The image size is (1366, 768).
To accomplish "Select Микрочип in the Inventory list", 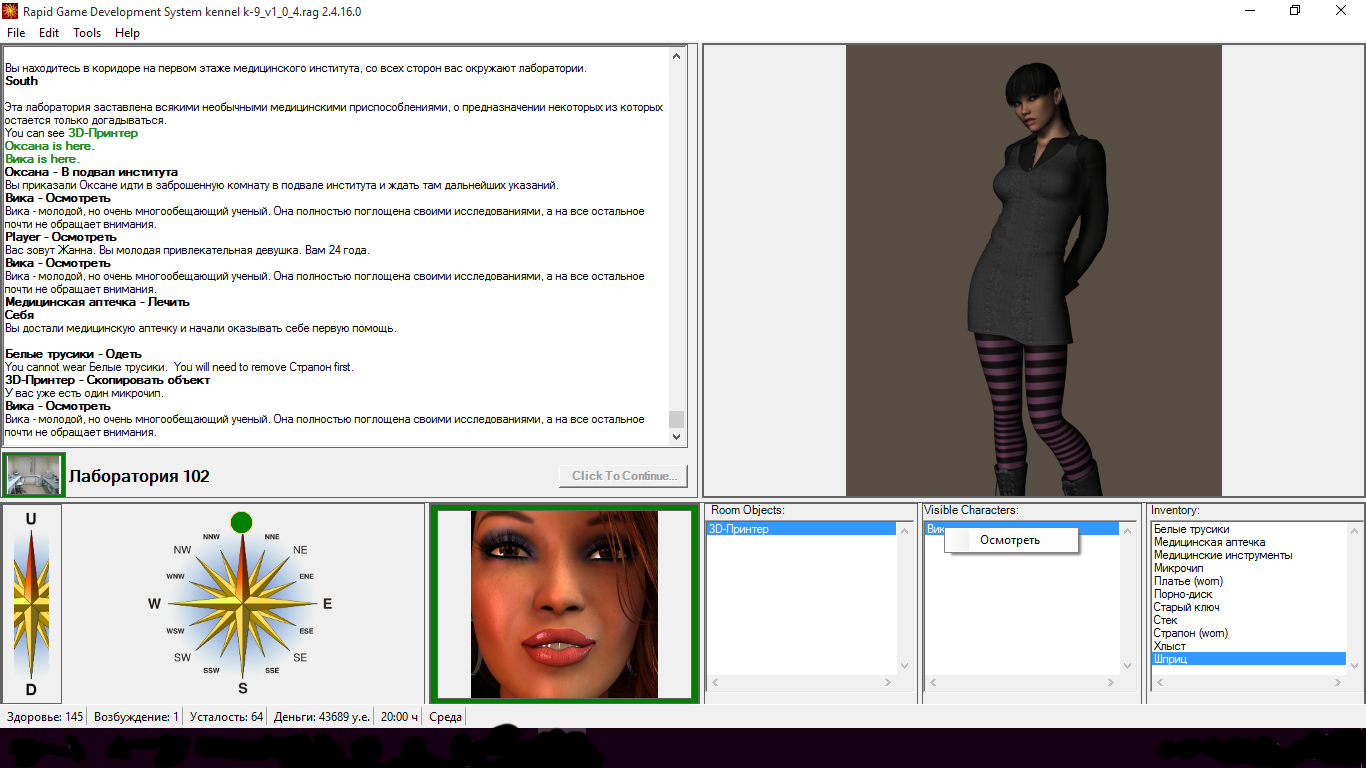I will click(1178, 568).
